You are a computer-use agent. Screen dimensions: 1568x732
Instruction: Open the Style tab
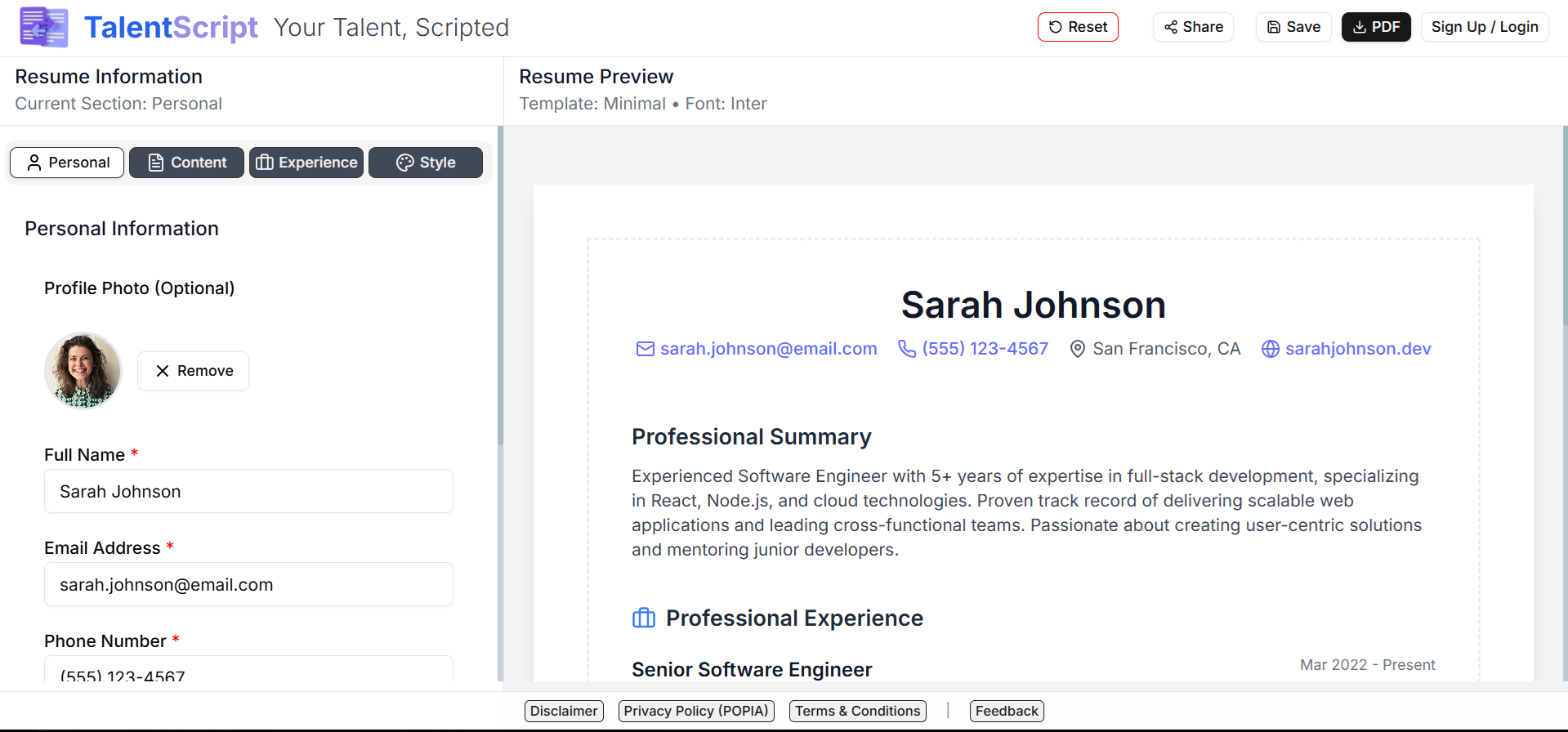(x=426, y=163)
